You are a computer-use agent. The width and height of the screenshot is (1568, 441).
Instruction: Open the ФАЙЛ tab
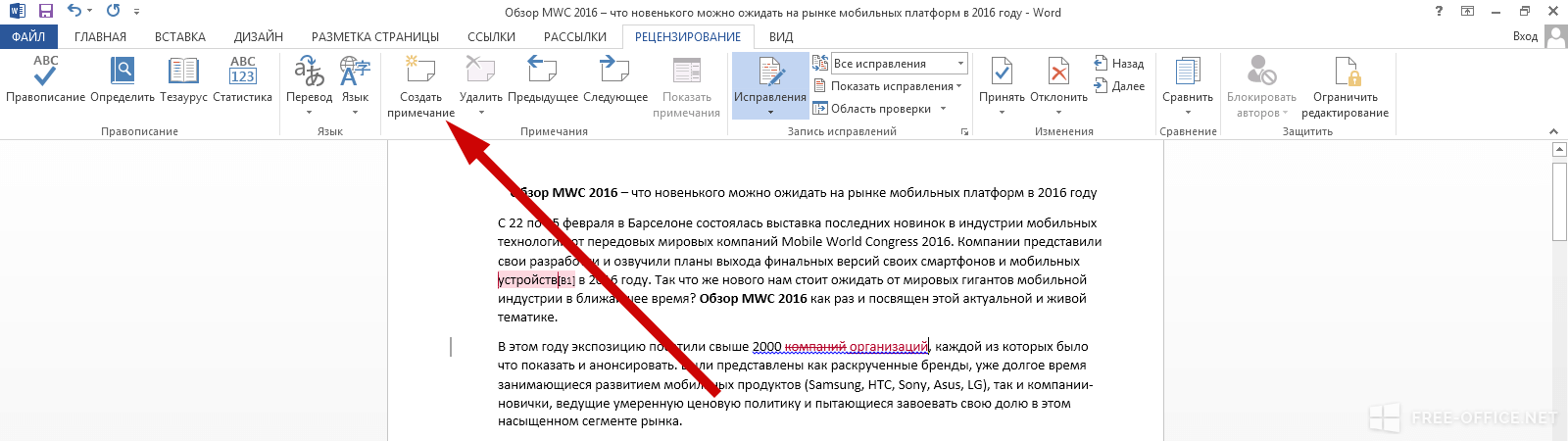[x=28, y=36]
